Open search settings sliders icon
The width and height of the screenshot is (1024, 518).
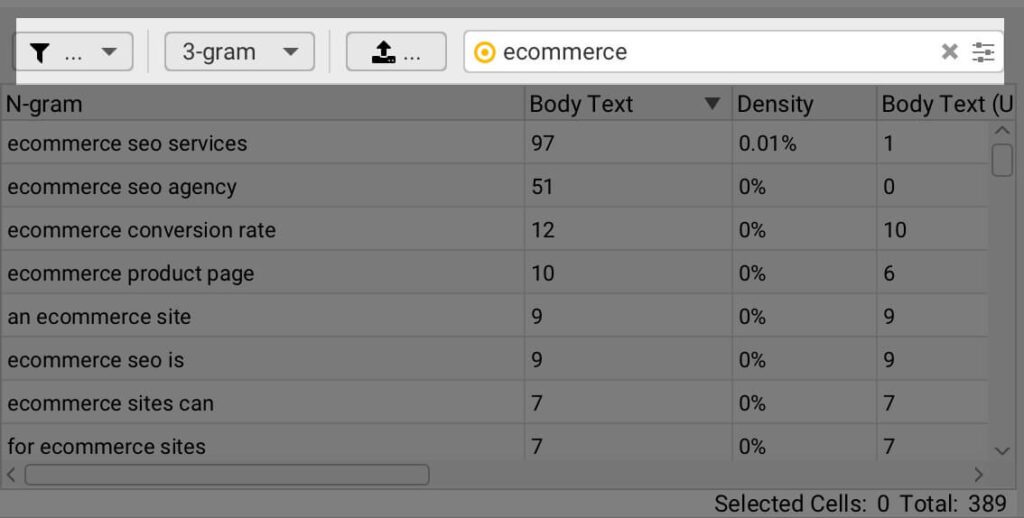(x=983, y=52)
